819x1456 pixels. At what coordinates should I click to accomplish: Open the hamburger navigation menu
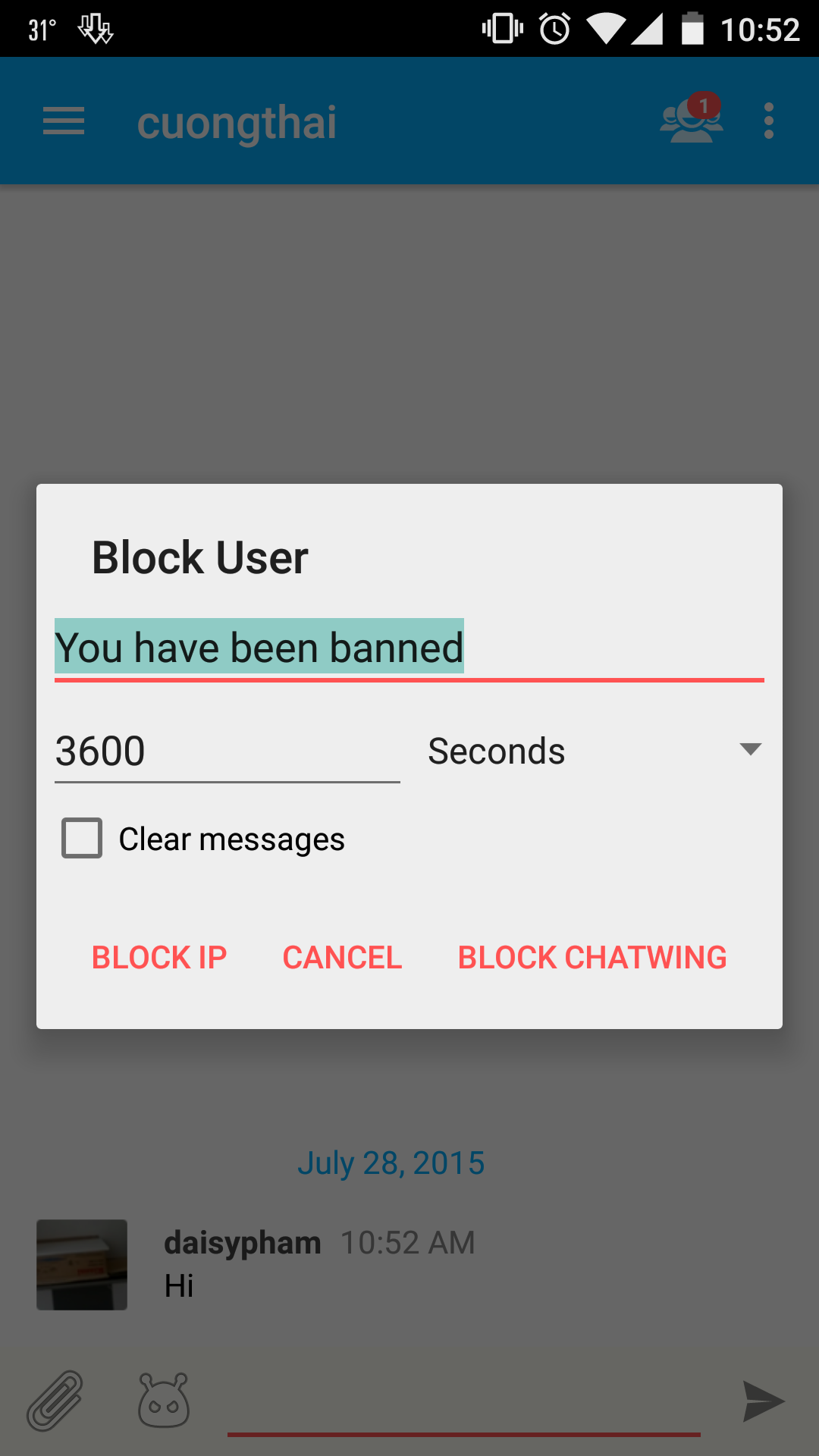[64, 121]
